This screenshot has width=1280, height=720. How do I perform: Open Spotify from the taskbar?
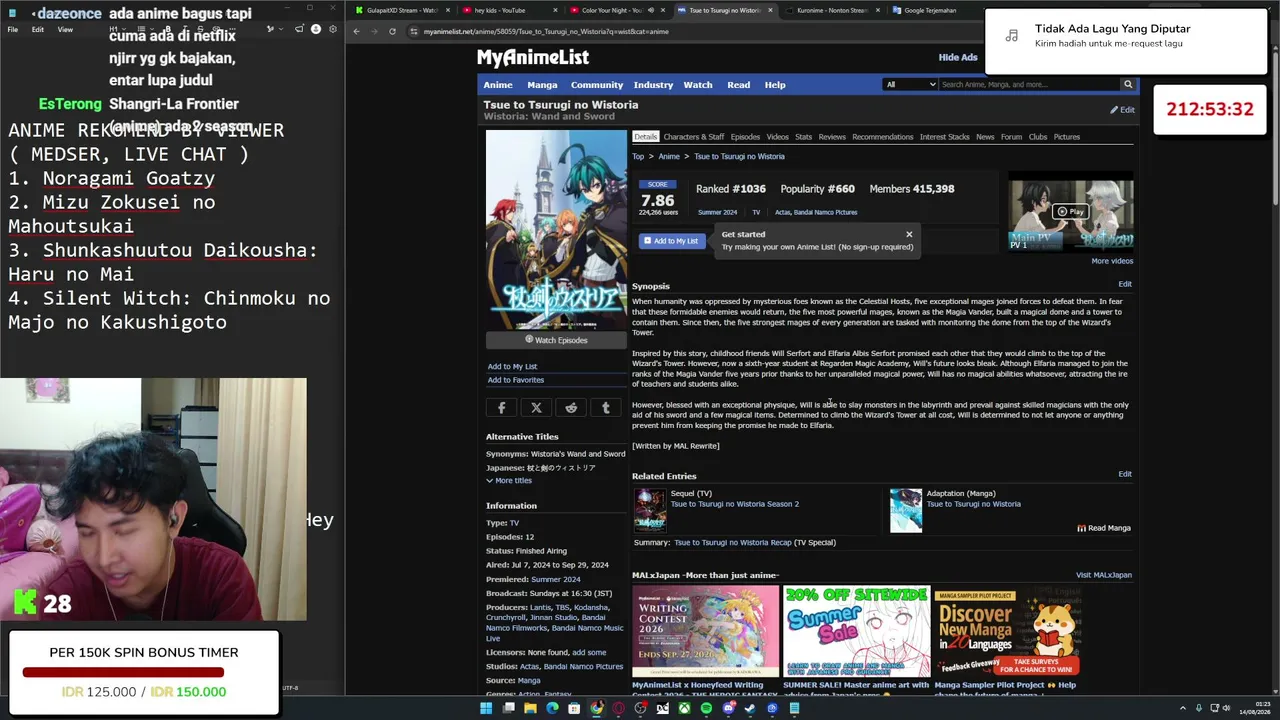(706, 708)
